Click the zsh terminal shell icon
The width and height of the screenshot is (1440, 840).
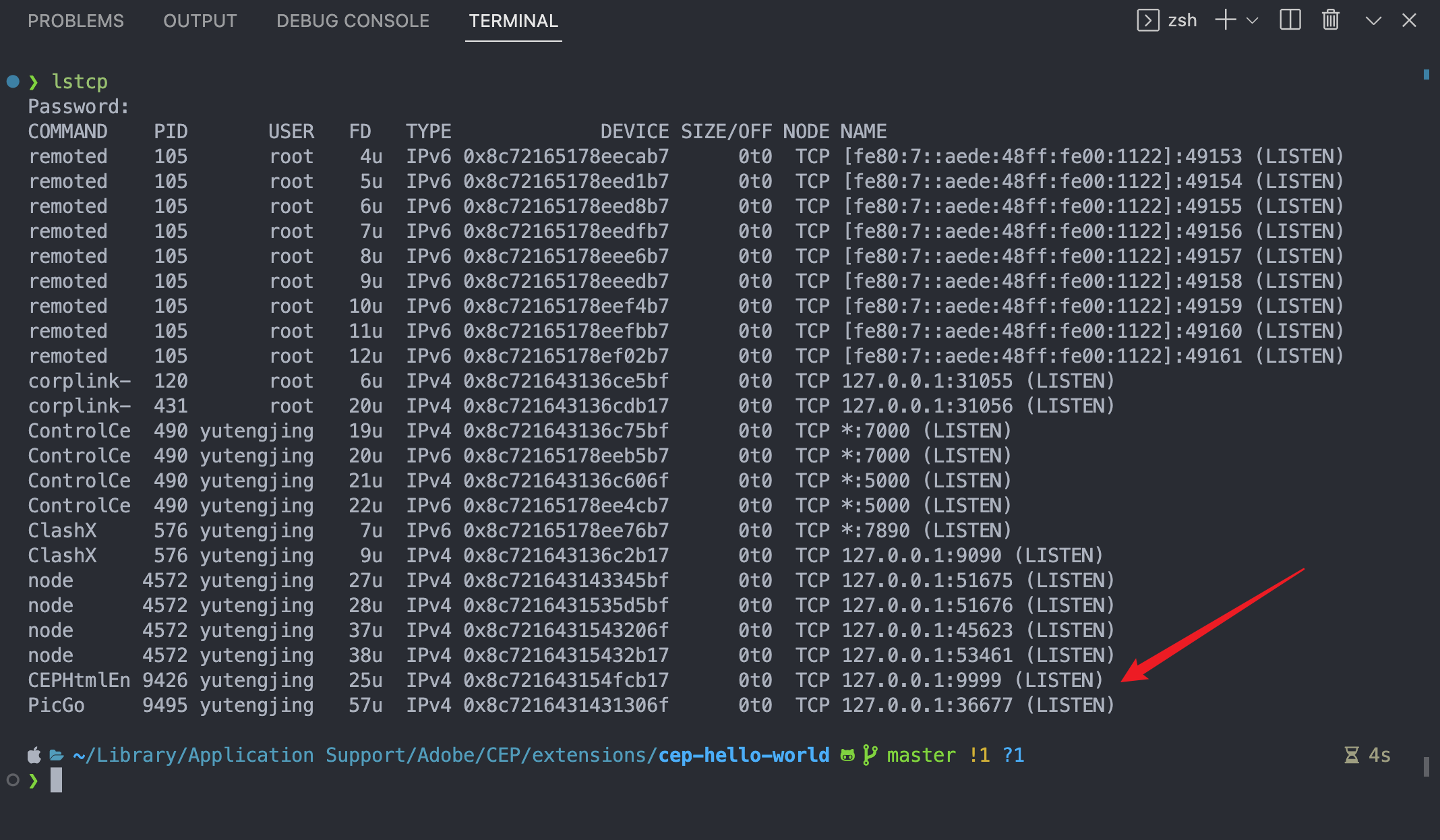(1147, 20)
